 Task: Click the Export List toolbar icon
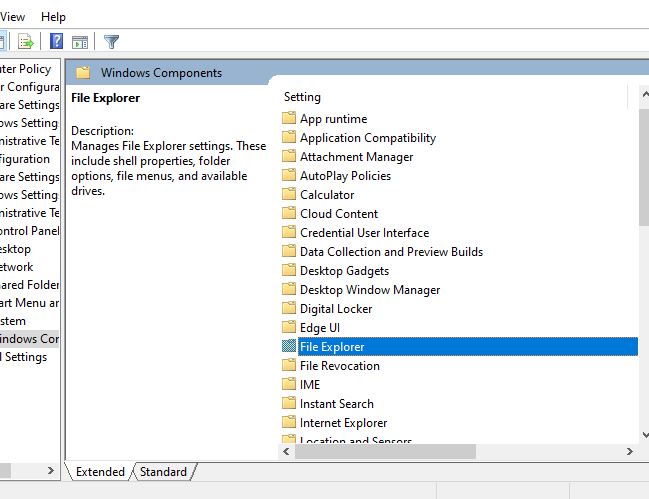pyautogui.click(x=25, y=41)
